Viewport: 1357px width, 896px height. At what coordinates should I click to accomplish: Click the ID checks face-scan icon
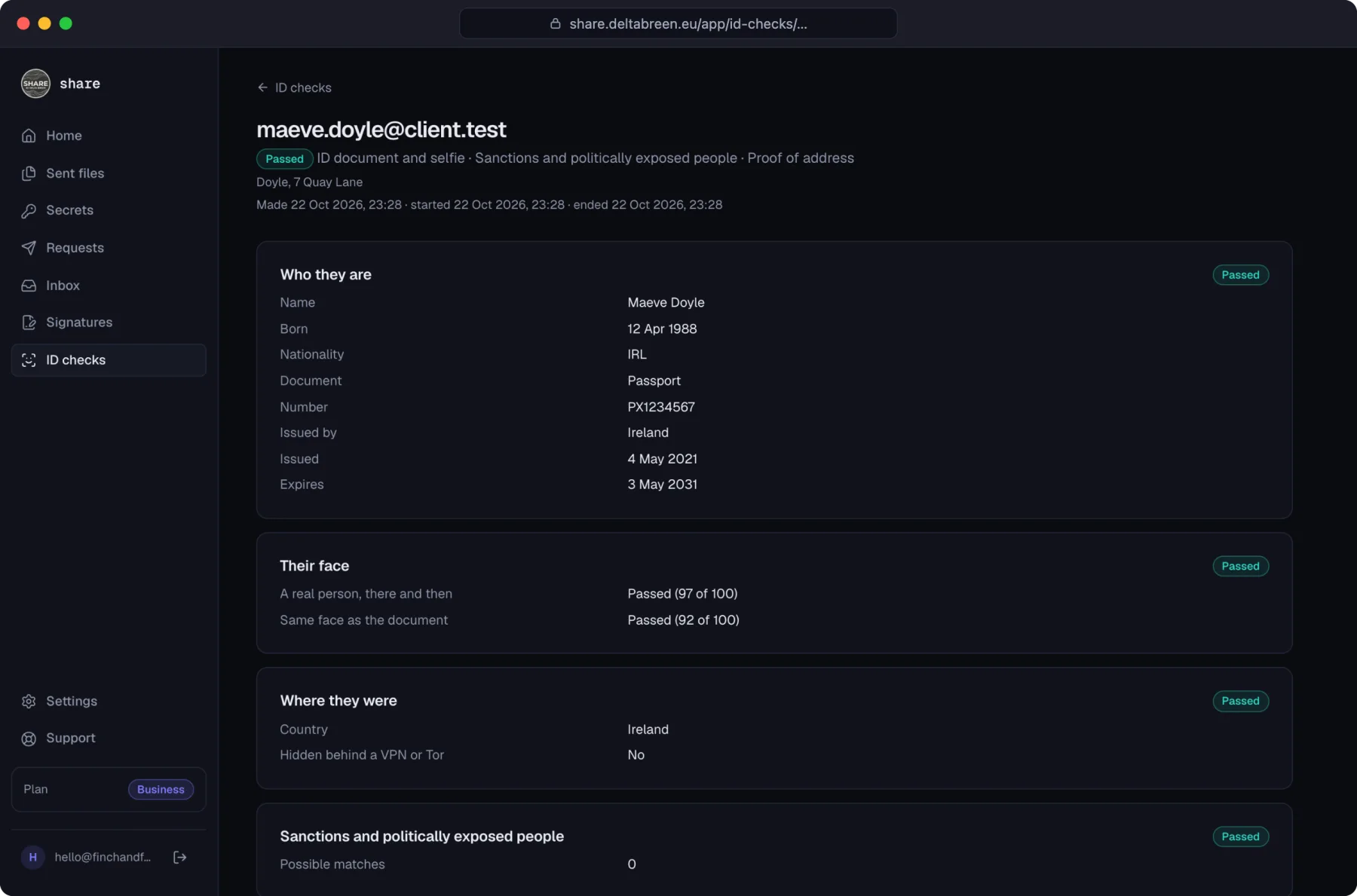(x=29, y=360)
